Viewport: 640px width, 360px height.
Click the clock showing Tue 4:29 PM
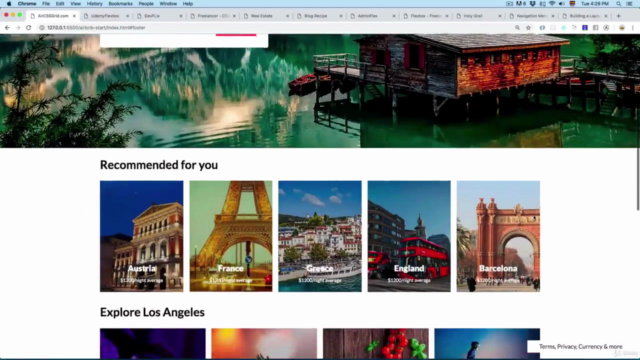[x=595, y=4]
